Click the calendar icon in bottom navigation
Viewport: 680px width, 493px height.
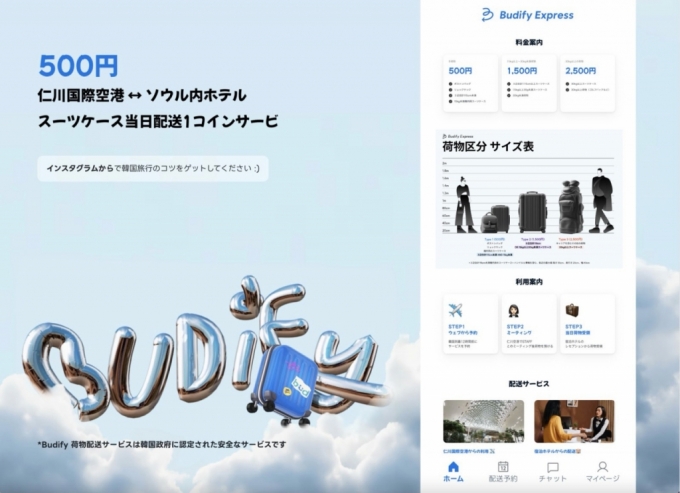[x=503, y=467]
